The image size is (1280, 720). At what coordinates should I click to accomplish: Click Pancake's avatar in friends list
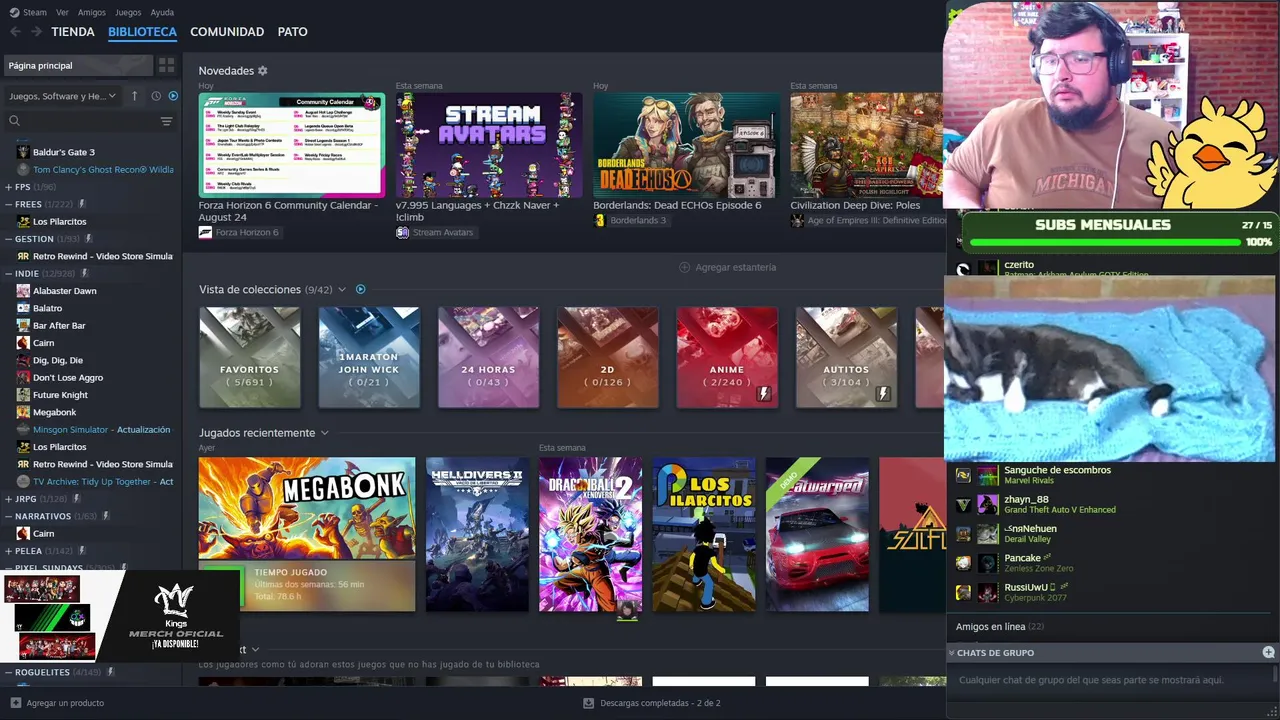click(988, 563)
